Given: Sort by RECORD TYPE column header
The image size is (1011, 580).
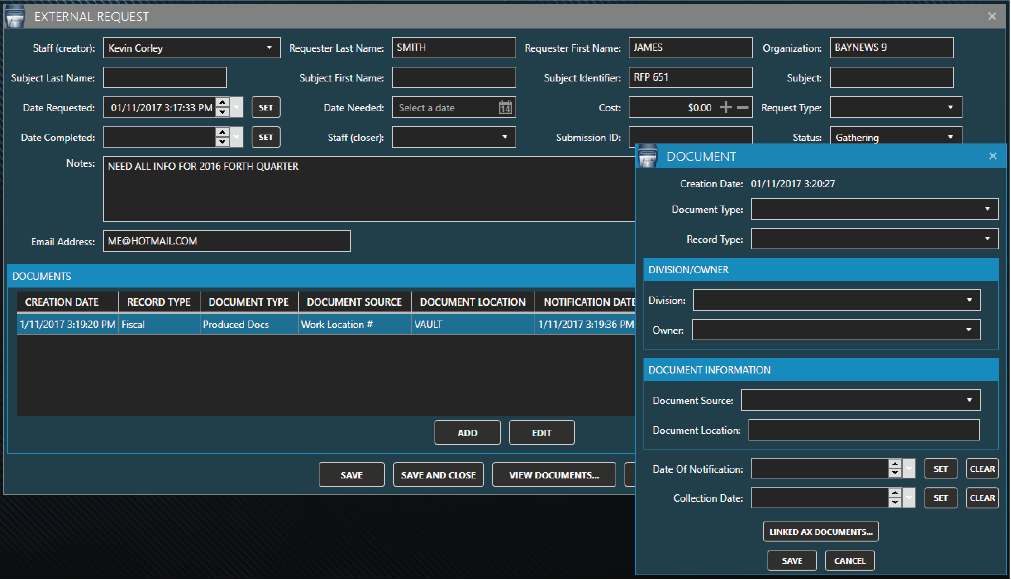Looking at the screenshot, I should pos(159,302).
